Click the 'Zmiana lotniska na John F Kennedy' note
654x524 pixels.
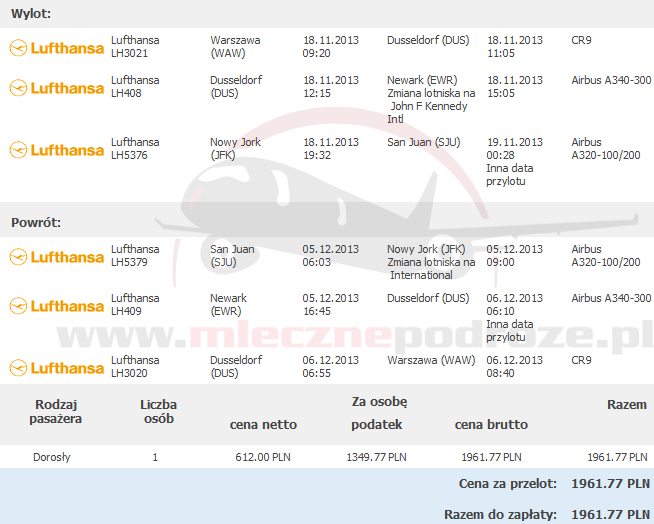431,105
